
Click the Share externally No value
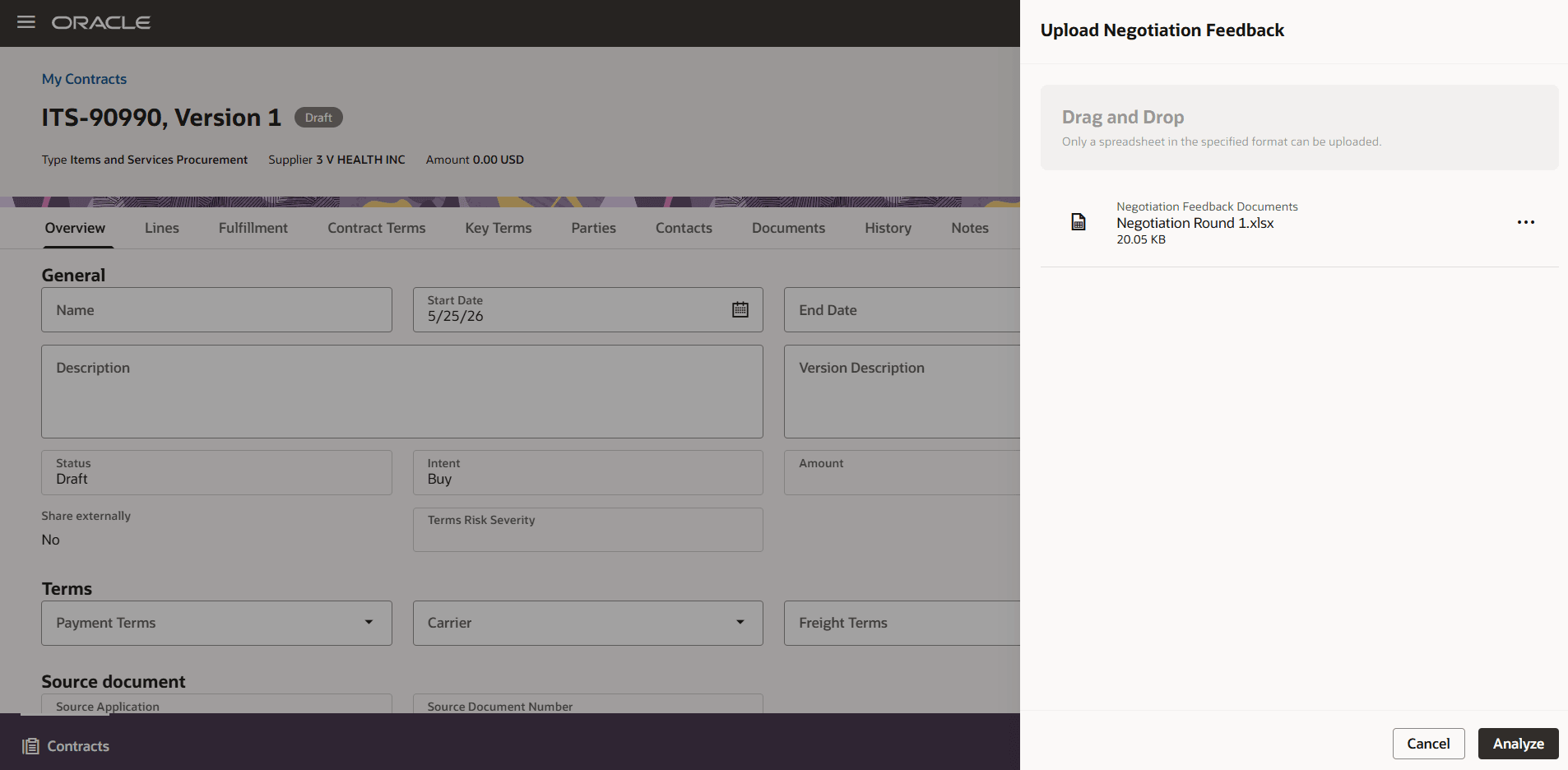50,540
